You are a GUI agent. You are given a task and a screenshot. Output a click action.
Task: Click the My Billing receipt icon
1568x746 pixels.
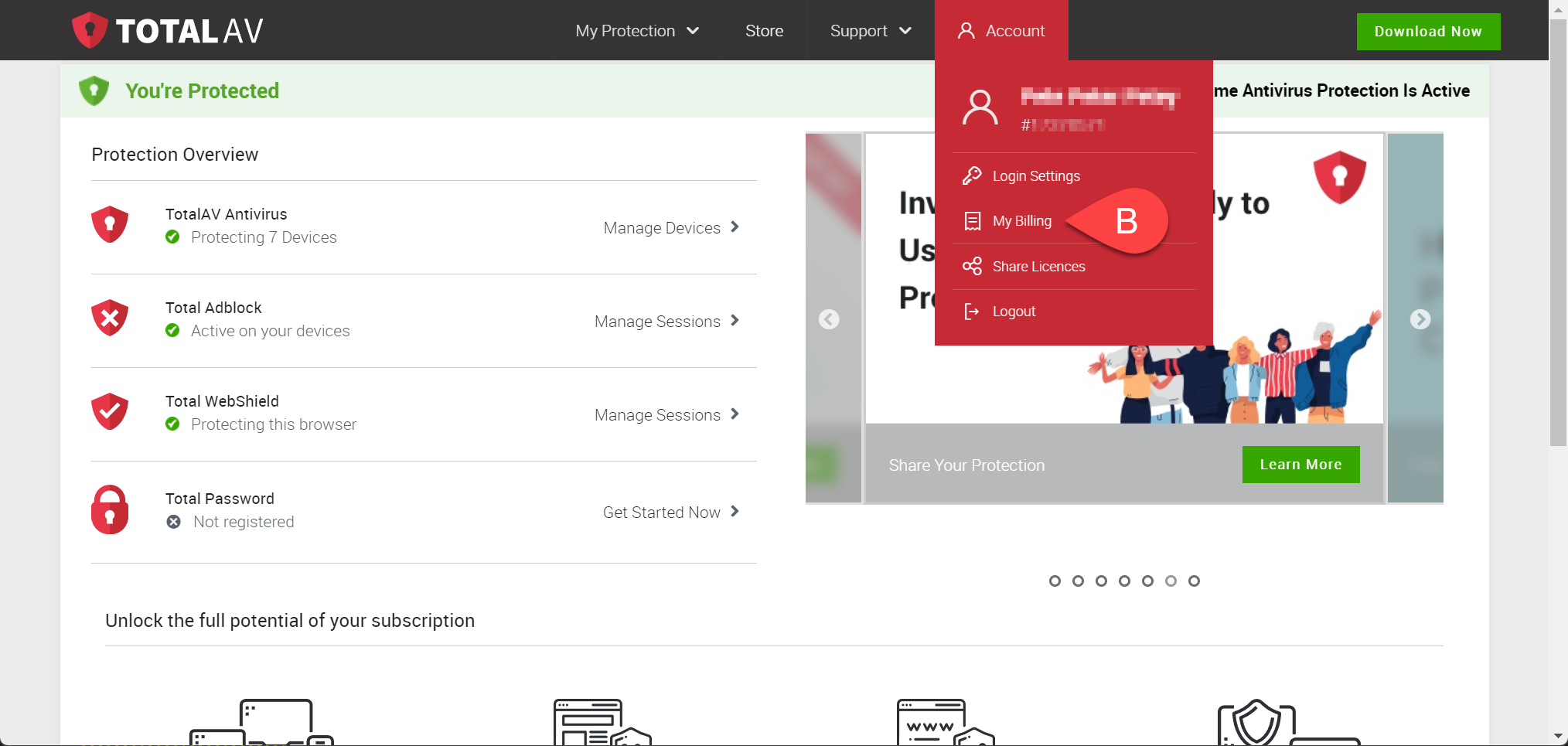(x=972, y=221)
